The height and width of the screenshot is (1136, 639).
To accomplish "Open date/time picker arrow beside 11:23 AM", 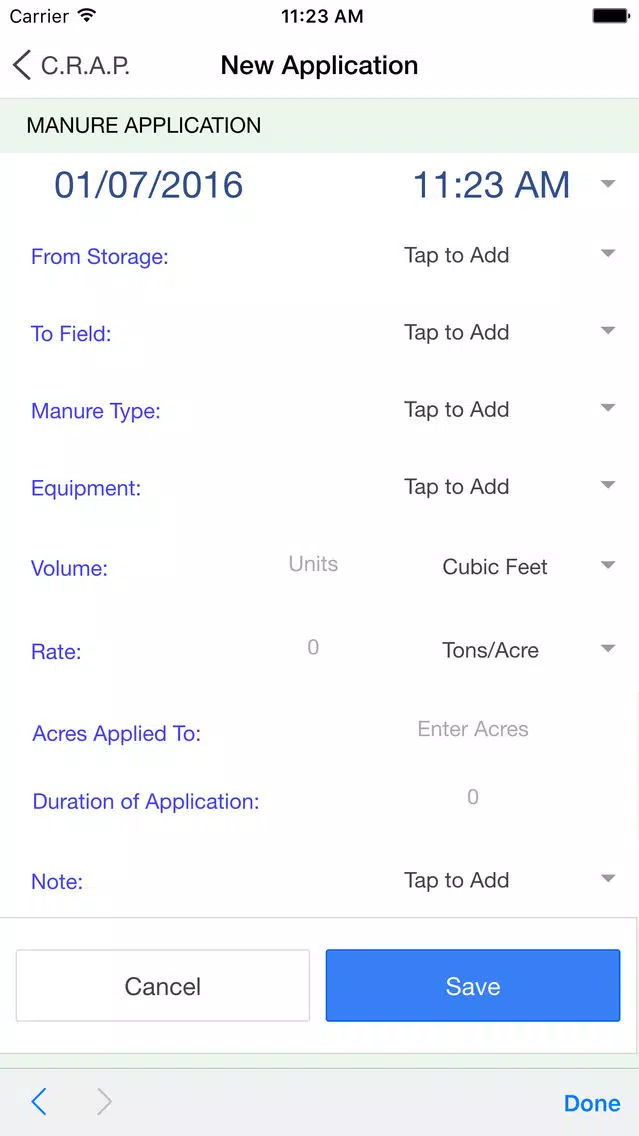I will tap(608, 184).
